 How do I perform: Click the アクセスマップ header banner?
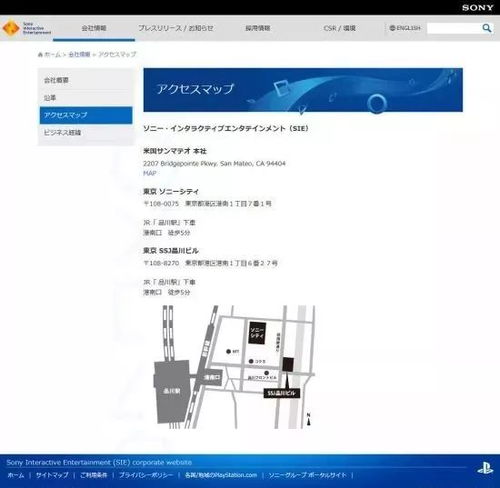[x=303, y=90]
